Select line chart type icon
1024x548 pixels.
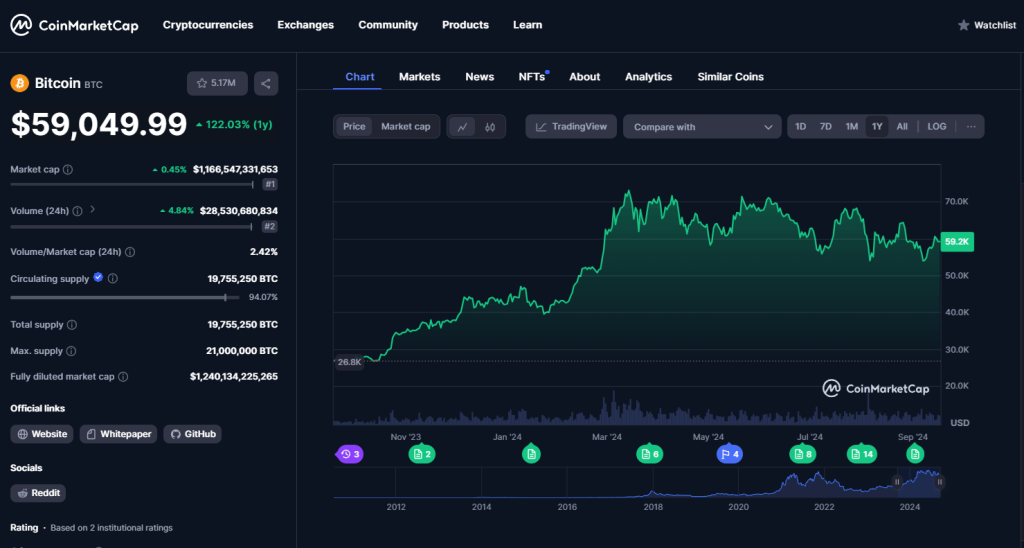tap(462, 127)
